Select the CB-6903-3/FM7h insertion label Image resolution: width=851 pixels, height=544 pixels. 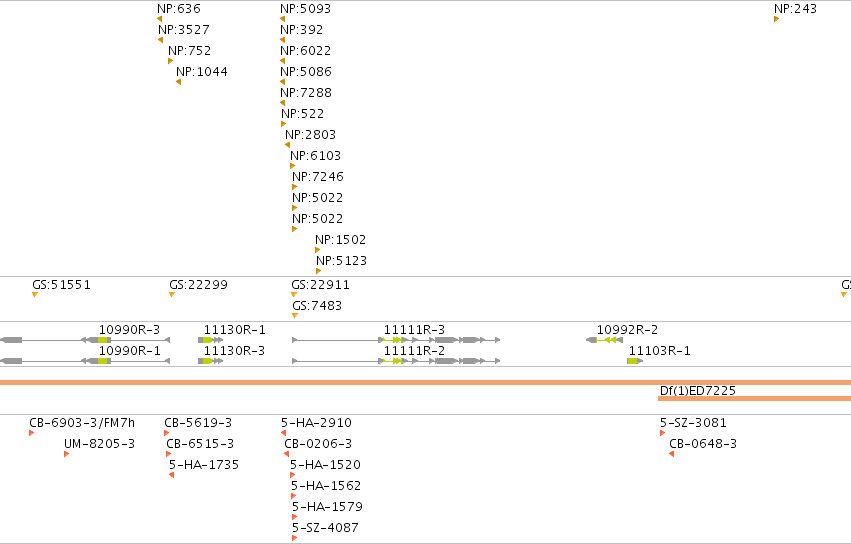pyautogui.click(x=82, y=422)
